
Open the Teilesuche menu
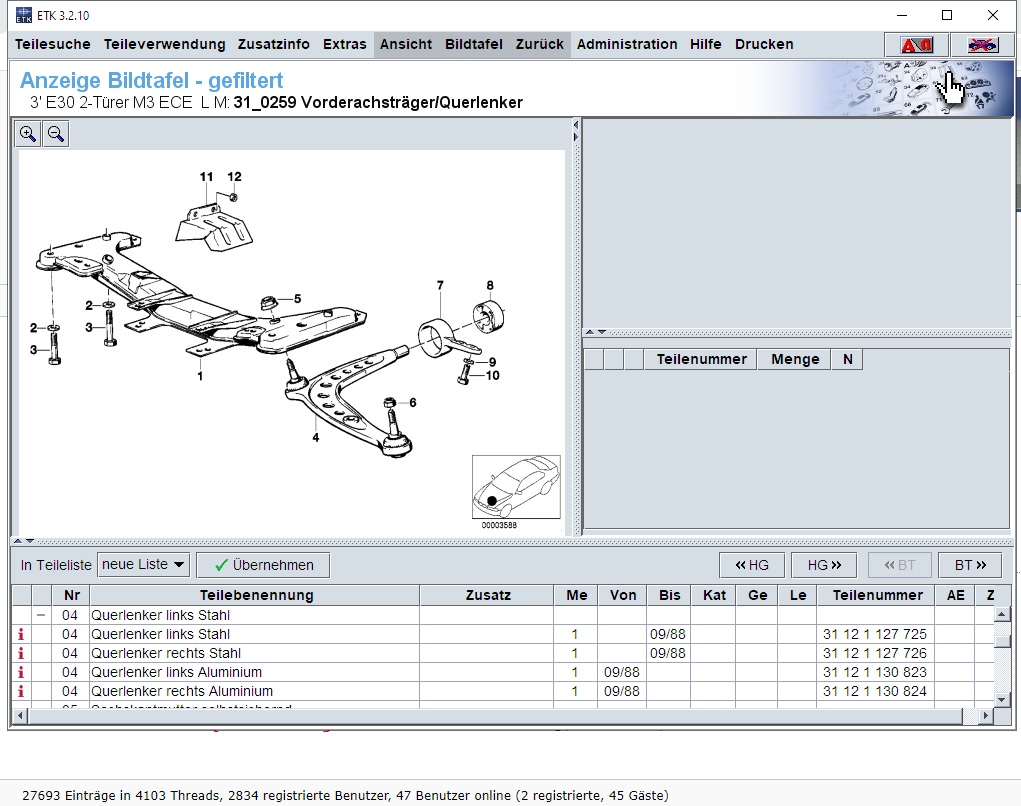(53, 44)
